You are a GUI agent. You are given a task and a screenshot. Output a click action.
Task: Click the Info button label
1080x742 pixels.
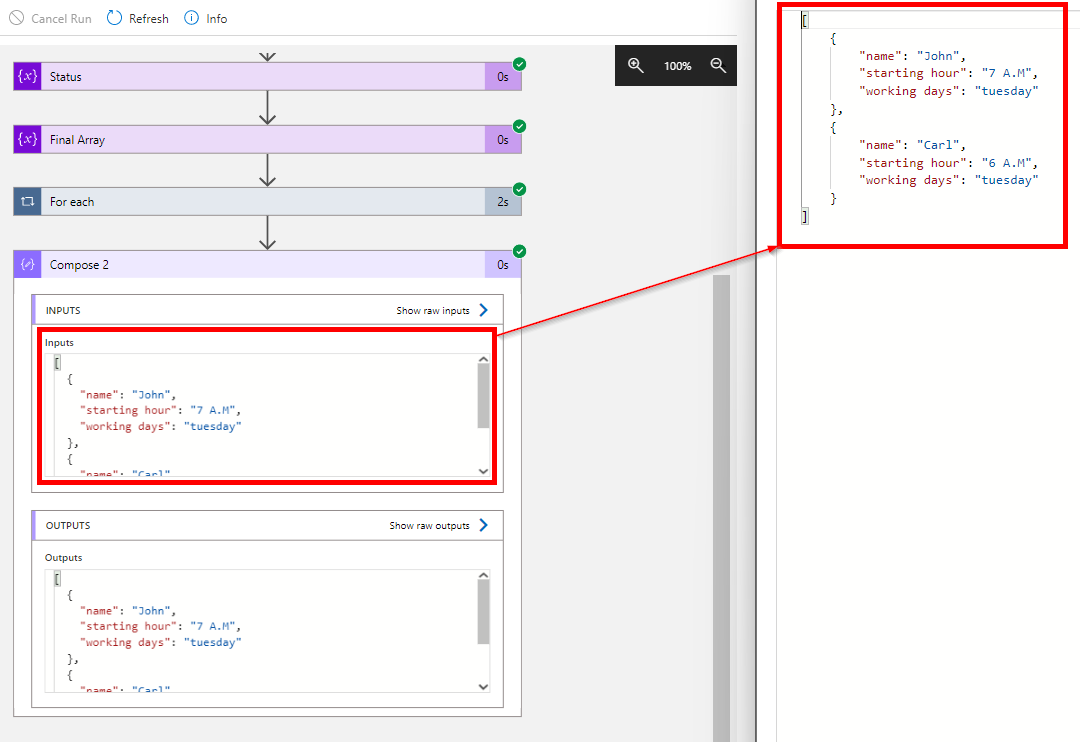pos(216,19)
